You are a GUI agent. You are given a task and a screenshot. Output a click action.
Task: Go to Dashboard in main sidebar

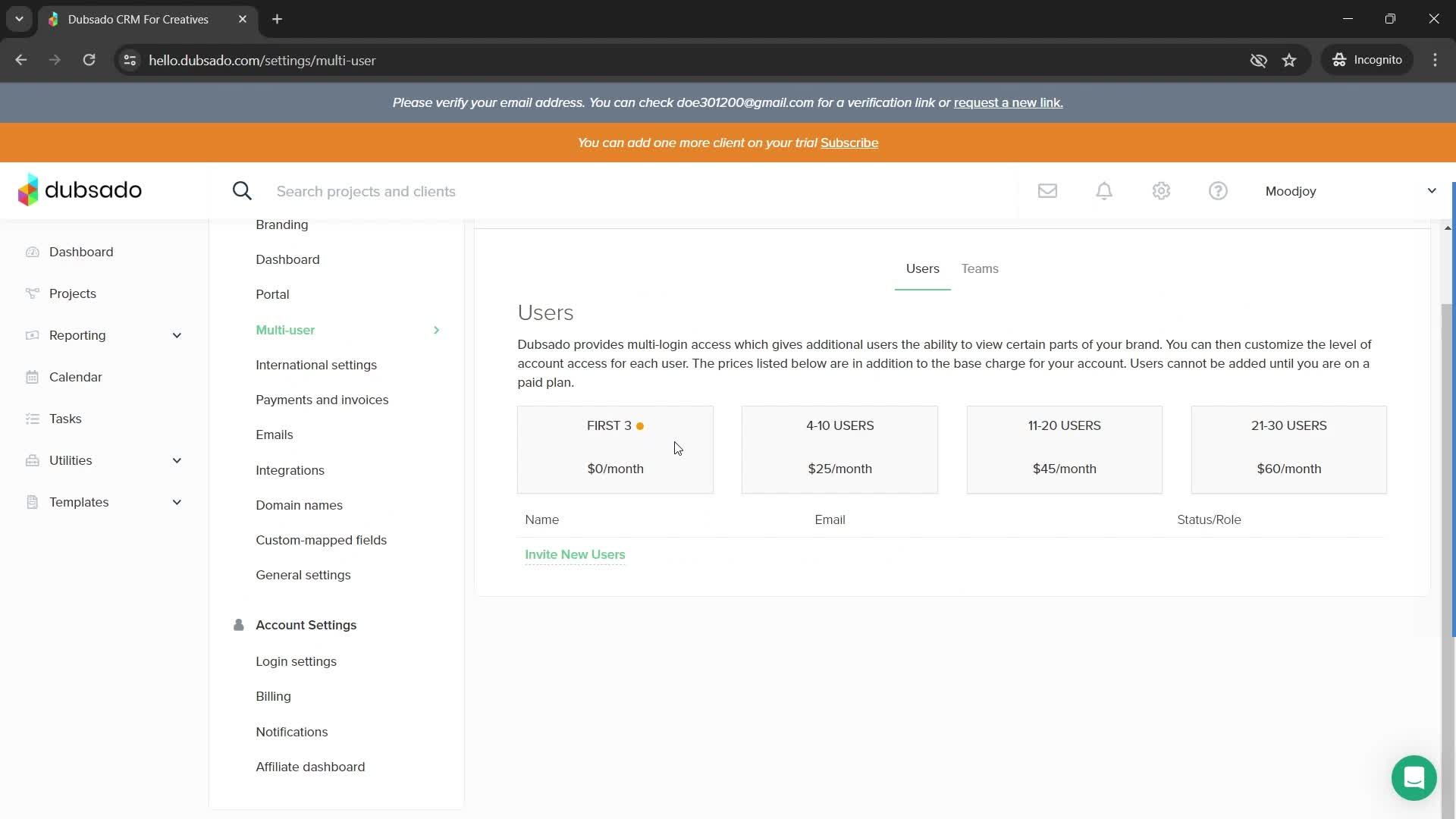(81, 252)
